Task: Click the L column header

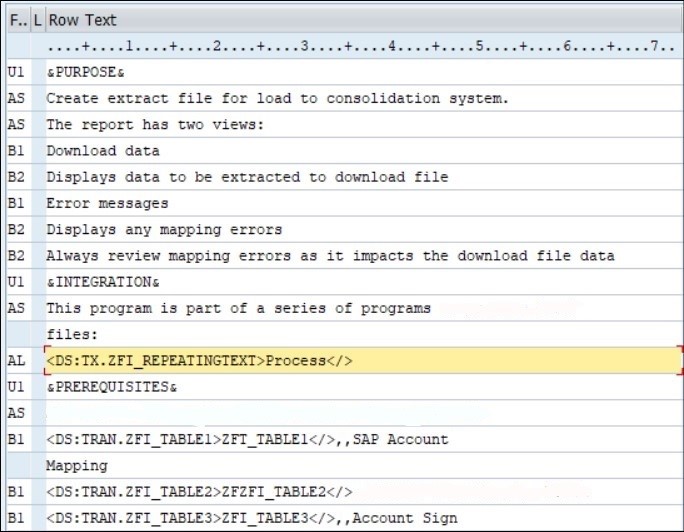Action: coord(38,20)
